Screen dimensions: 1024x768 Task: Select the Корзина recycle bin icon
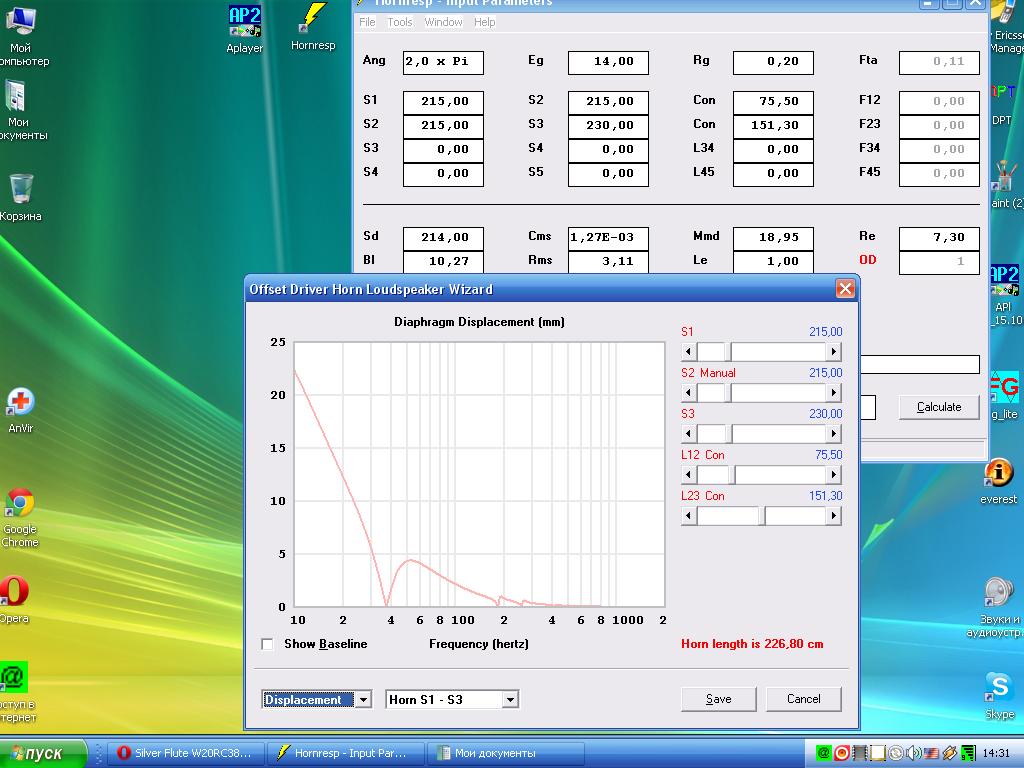pyautogui.click(x=21, y=197)
